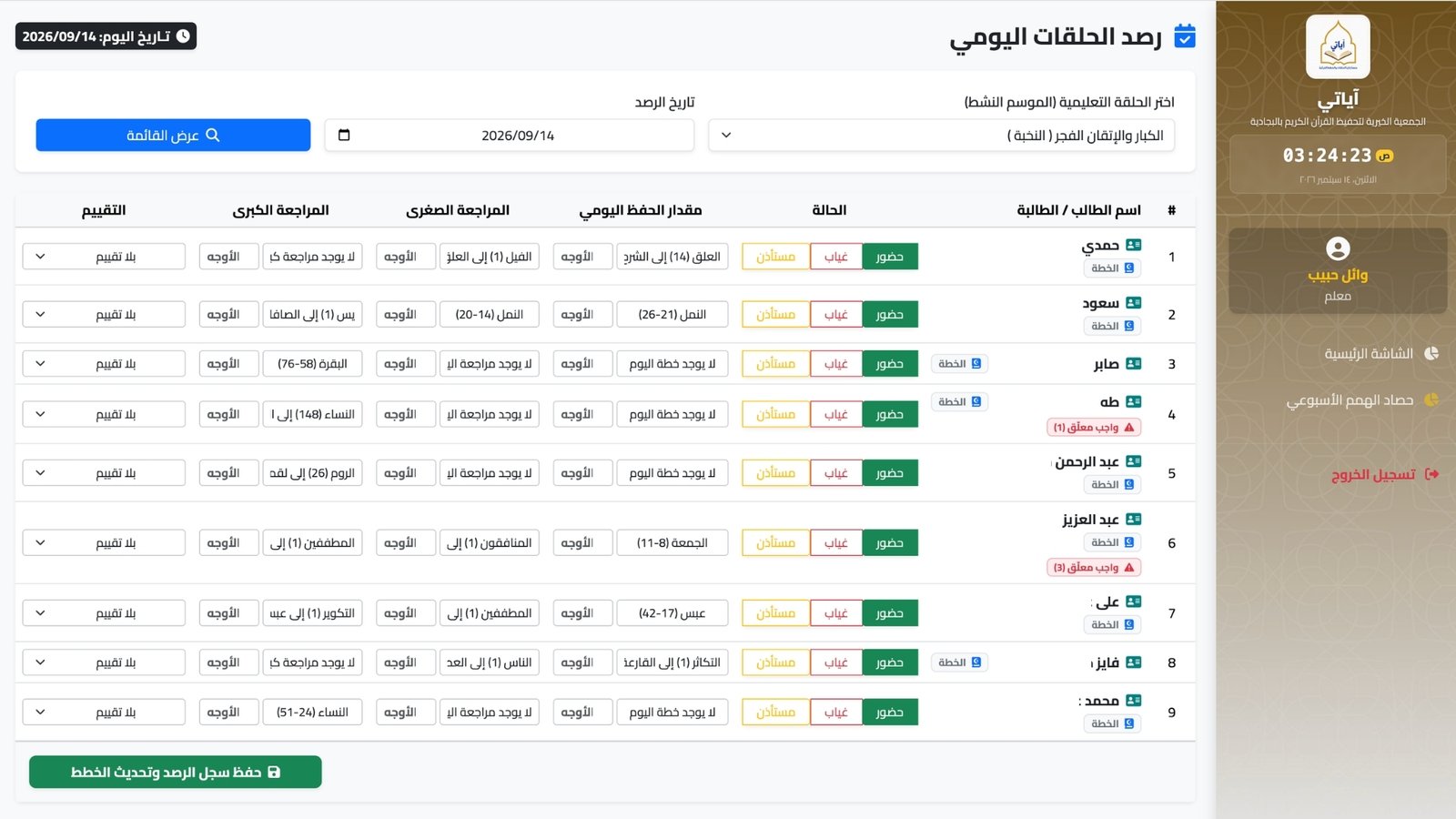
Task: Click واجب معلق (3) badge for عبد العزيز
Action: tap(1094, 567)
